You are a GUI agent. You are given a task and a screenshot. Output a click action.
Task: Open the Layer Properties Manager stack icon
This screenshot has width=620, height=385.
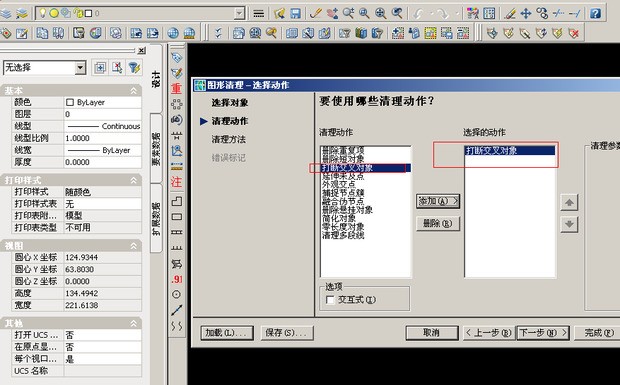[x=6, y=13]
